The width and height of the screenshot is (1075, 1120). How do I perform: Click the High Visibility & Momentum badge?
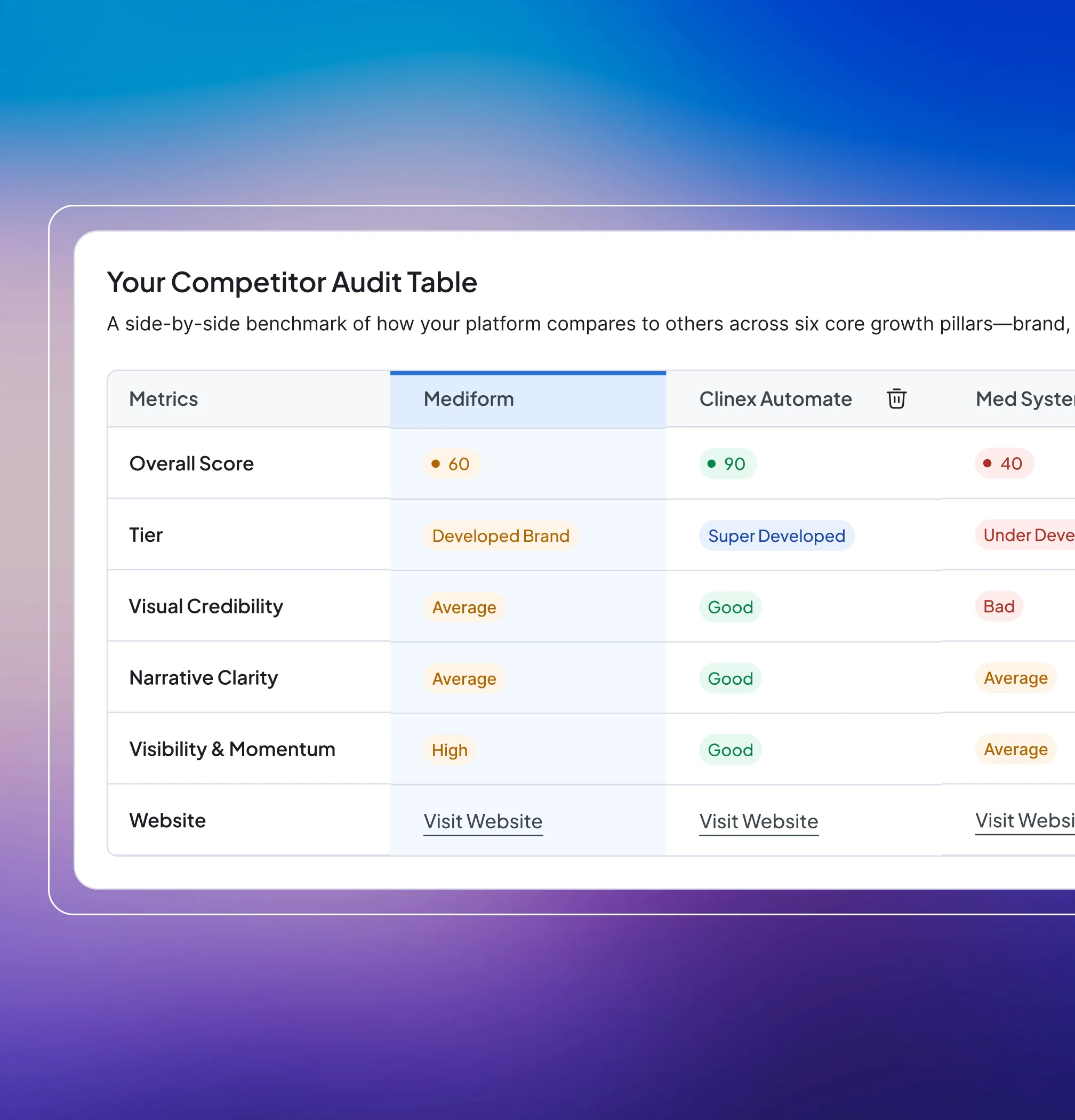(450, 750)
